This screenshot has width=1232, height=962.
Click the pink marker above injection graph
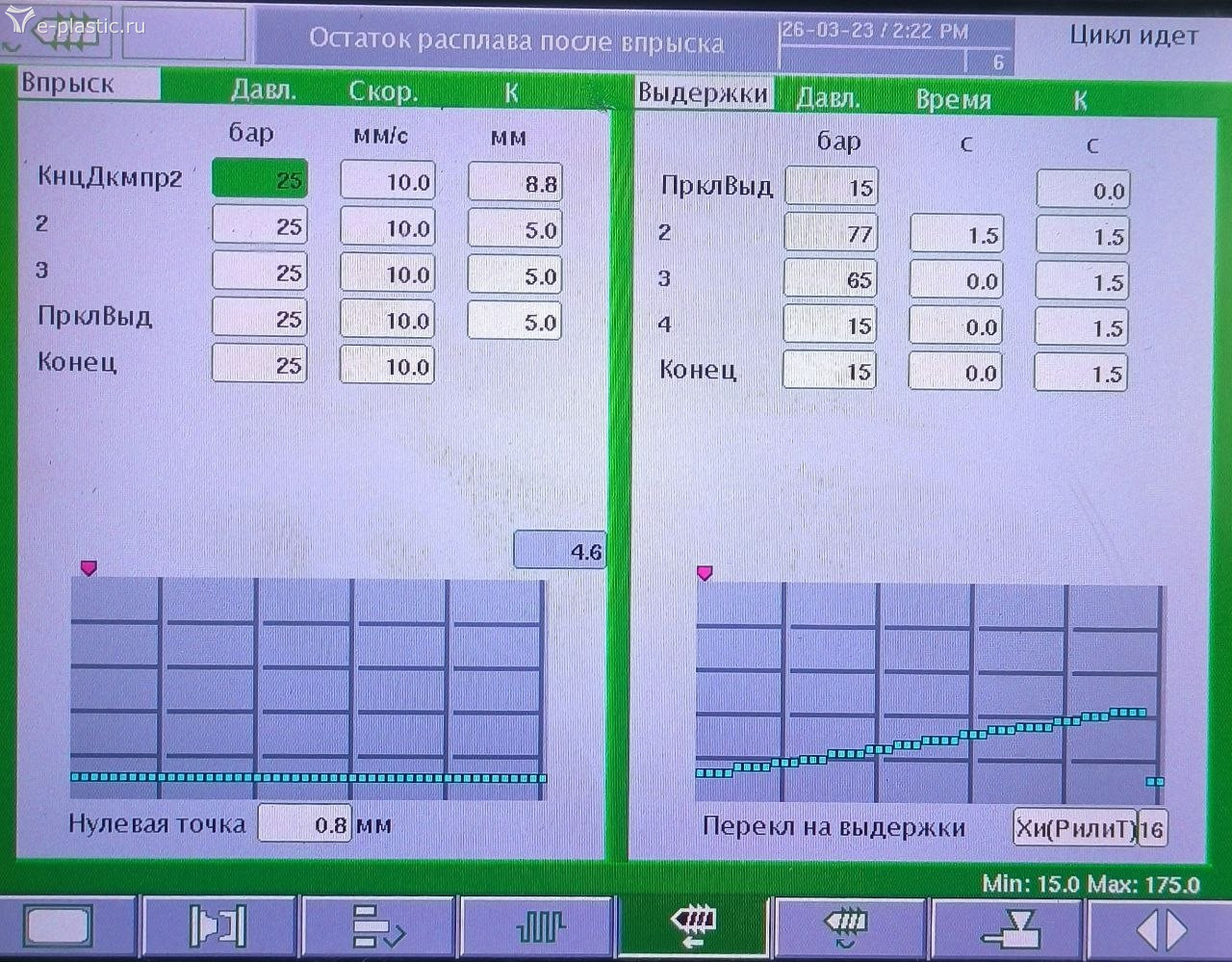click(89, 568)
